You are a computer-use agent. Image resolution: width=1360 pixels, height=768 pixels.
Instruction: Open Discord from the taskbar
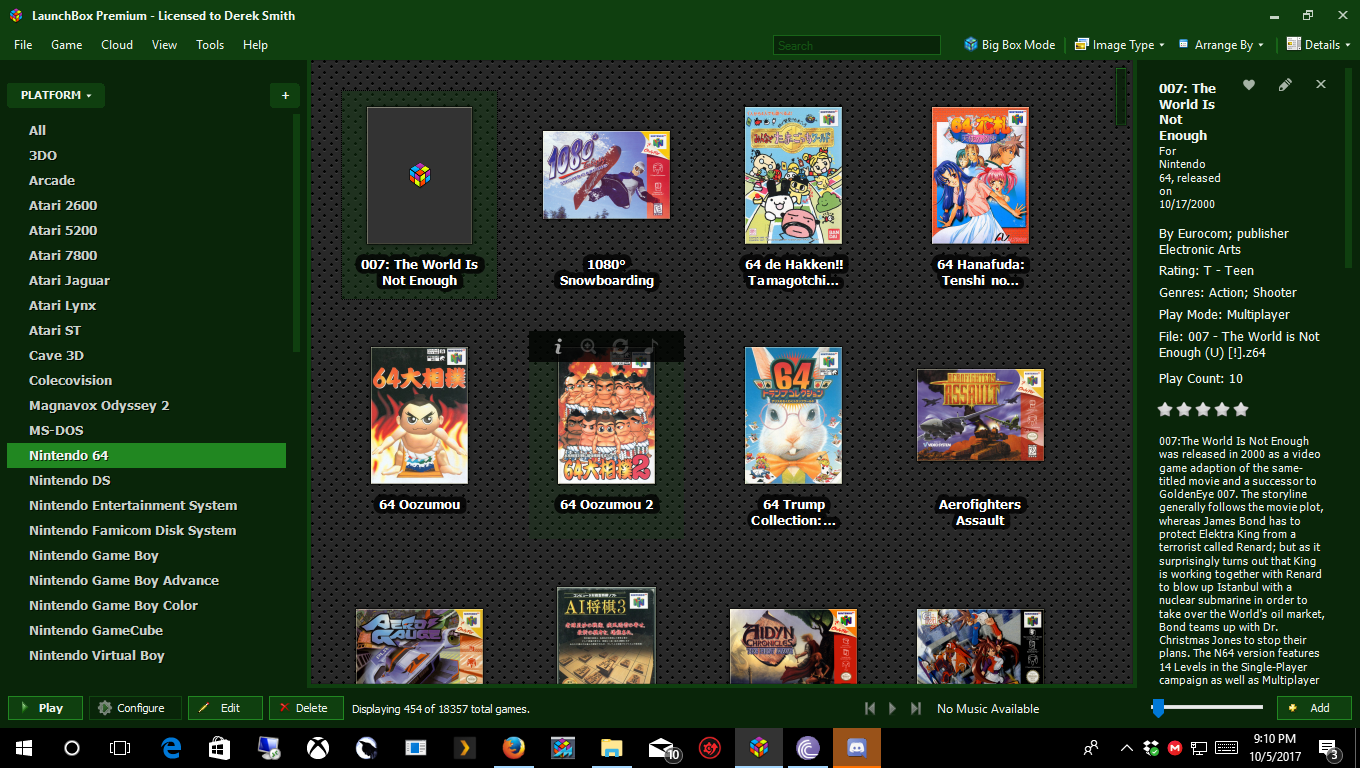coord(857,748)
